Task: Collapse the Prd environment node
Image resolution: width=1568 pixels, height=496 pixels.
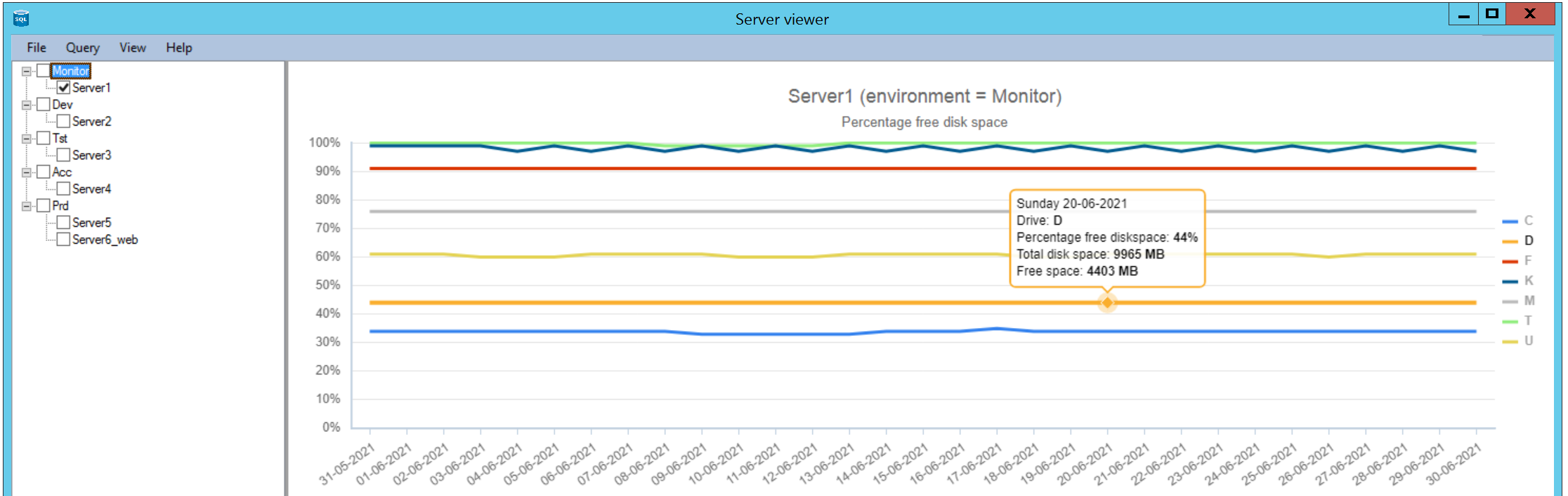Action: coord(27,206)
